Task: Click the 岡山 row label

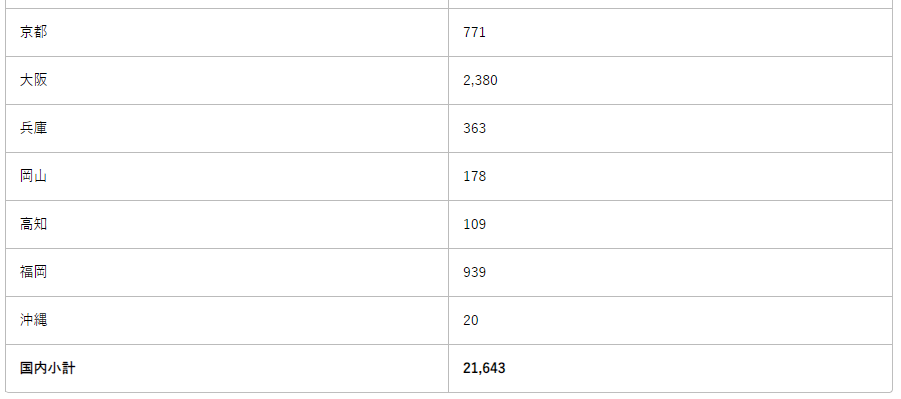Action: tap(33, 176)
